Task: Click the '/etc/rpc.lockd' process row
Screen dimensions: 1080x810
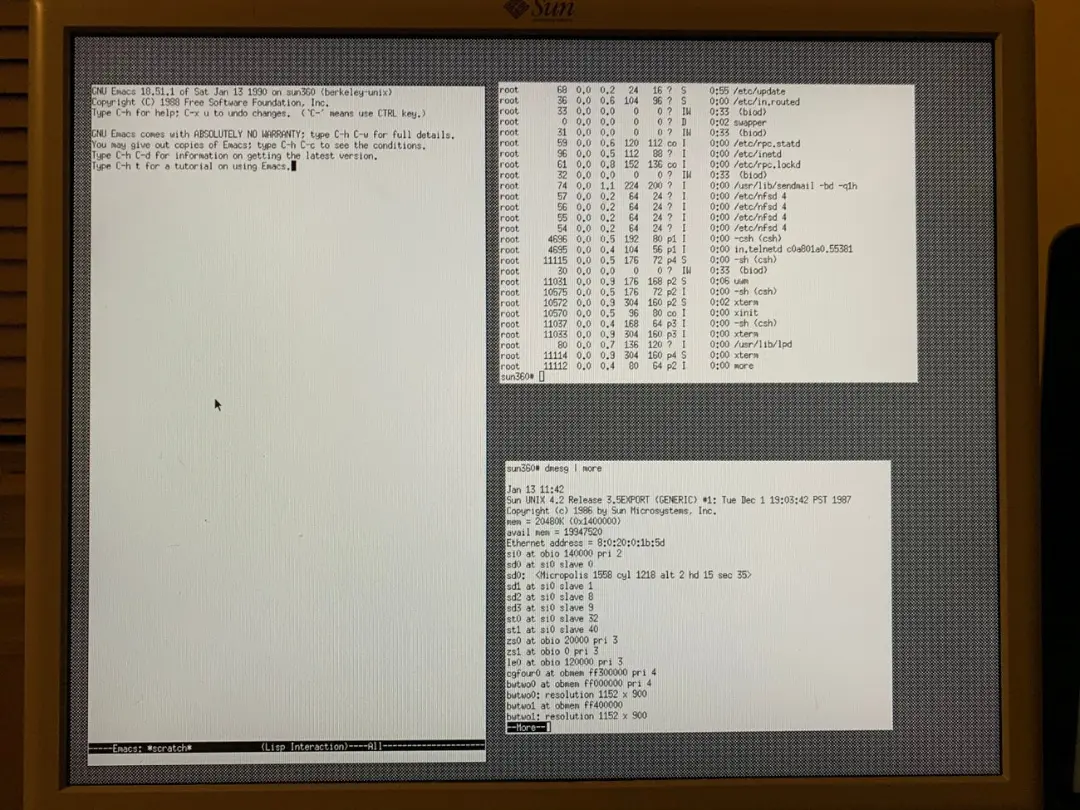Action: (x=650, y=165)
